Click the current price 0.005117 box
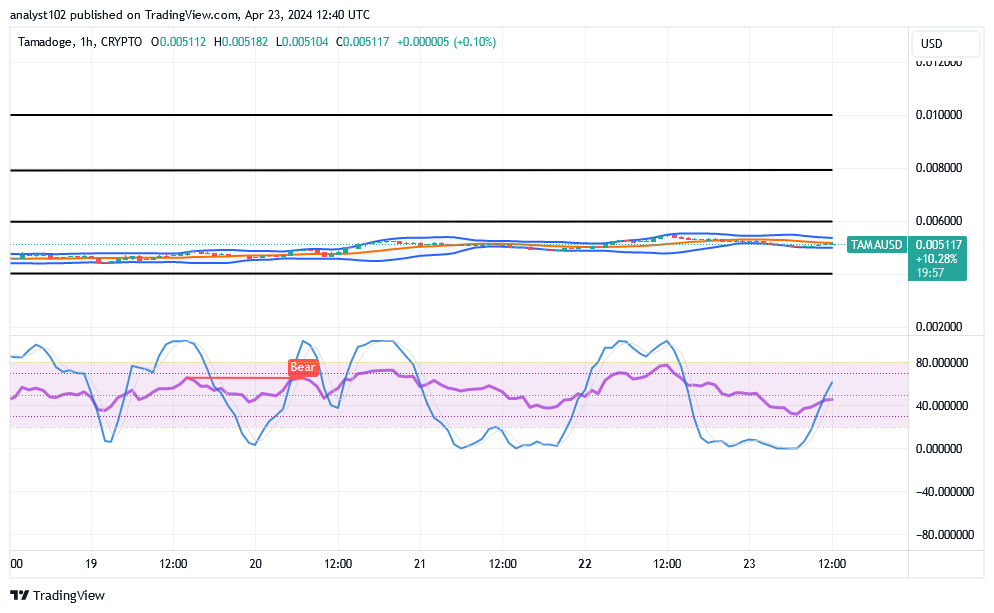This screenshot has height=613, width=994. point(938,245)
